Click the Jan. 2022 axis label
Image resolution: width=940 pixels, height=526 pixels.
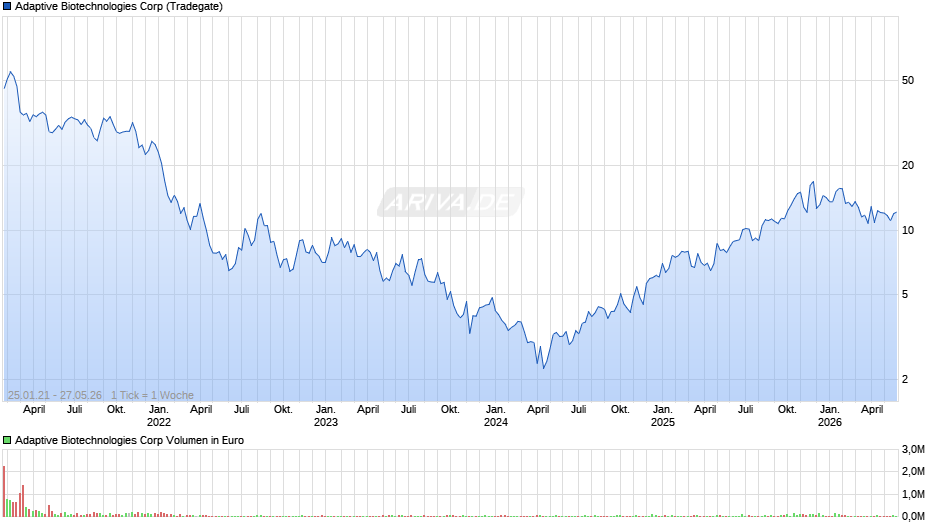pyautogui.click(x=158, y=416)
